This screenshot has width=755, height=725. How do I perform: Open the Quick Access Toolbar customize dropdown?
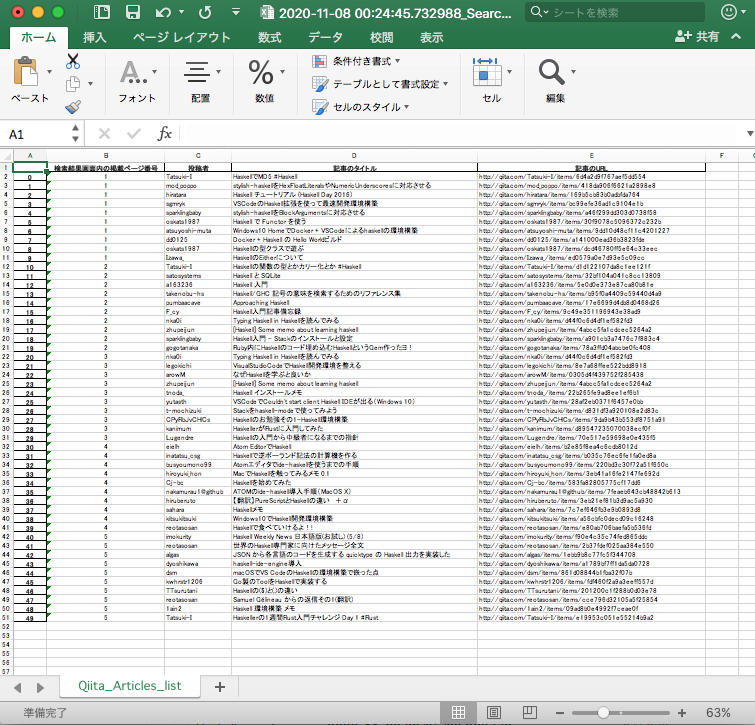coord(236,12)
